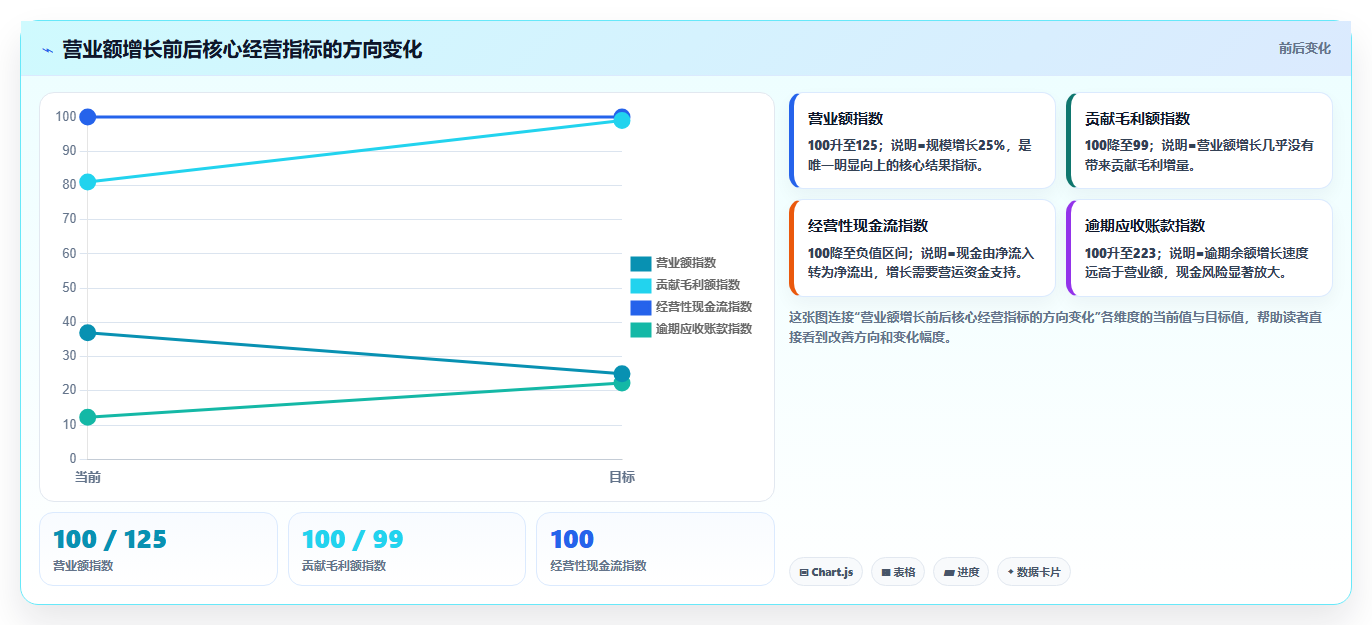Click the 表格 tag chip
The width and height of the screenshot is (1372, 625).
tap(898, 572)
